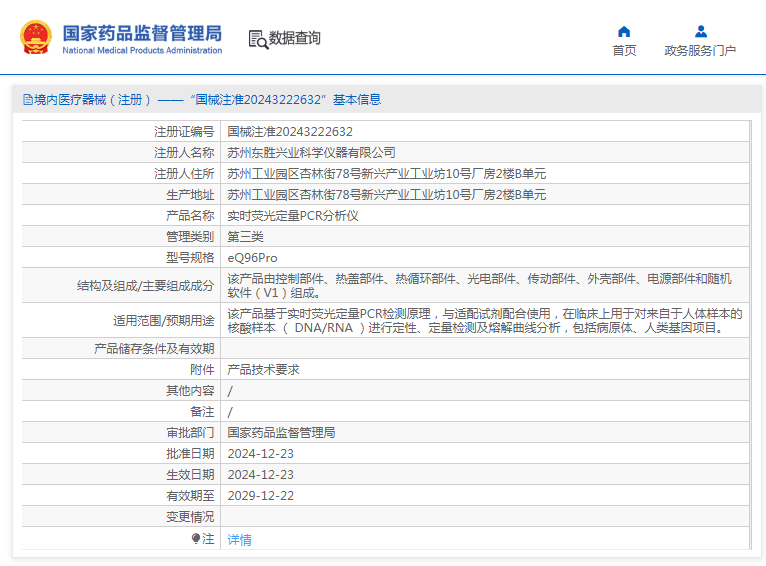The width and height of the screenshot is (766, 566).
Task: Select 苏州东胜兴业科学仪器有限公司 cell
Action: 311,152
